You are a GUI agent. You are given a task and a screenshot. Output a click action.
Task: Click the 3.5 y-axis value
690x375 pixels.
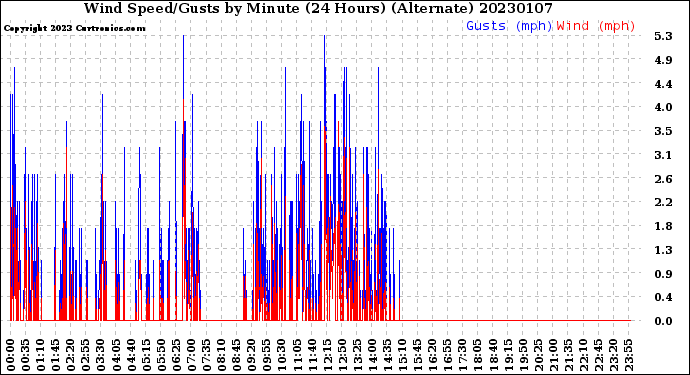click(x=663, y=131)
